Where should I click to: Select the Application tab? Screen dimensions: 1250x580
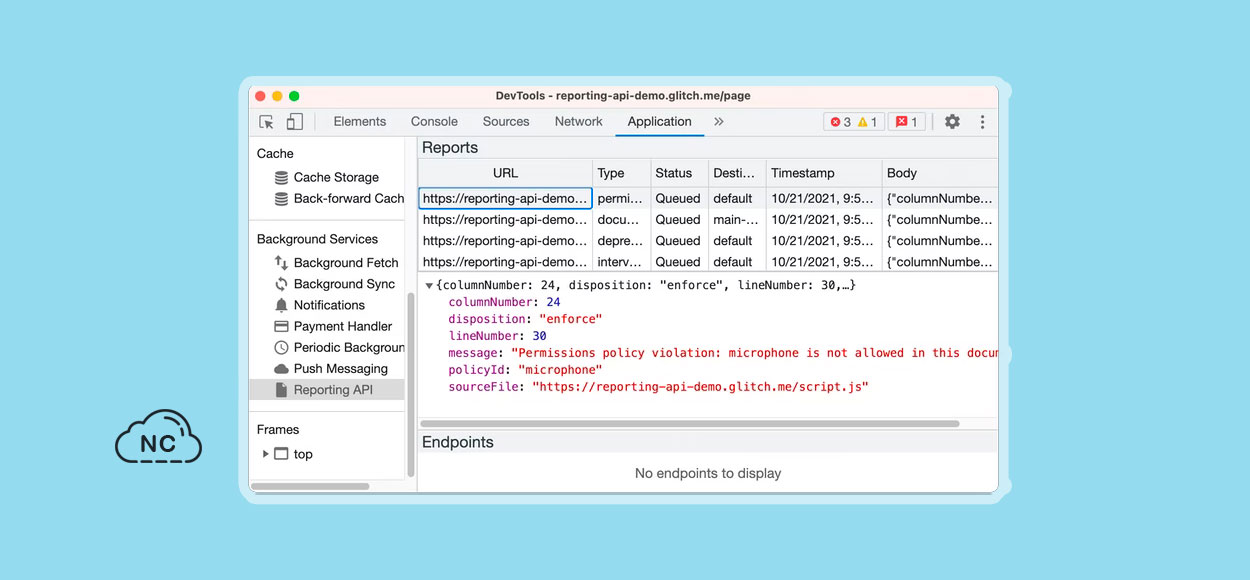660,122
